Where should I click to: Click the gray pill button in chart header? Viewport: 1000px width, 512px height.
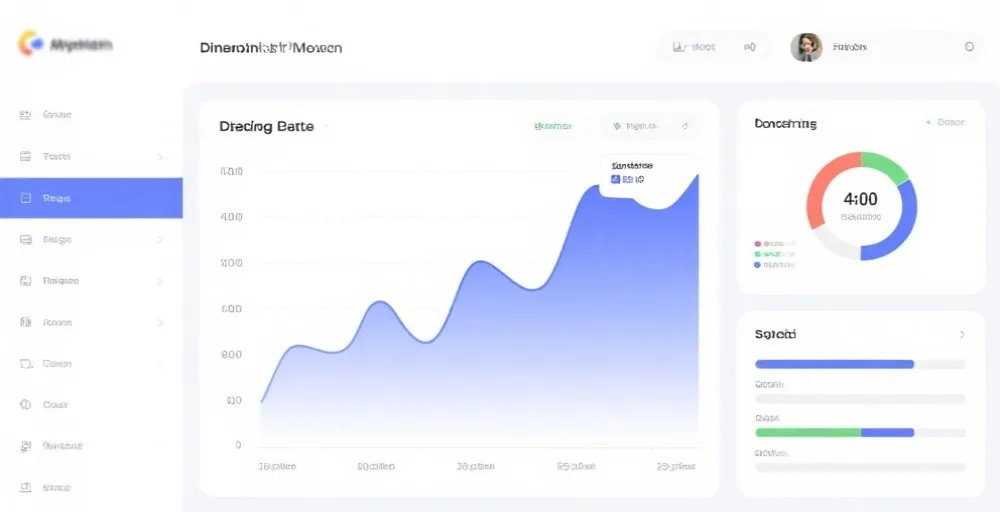click(651, 126)
